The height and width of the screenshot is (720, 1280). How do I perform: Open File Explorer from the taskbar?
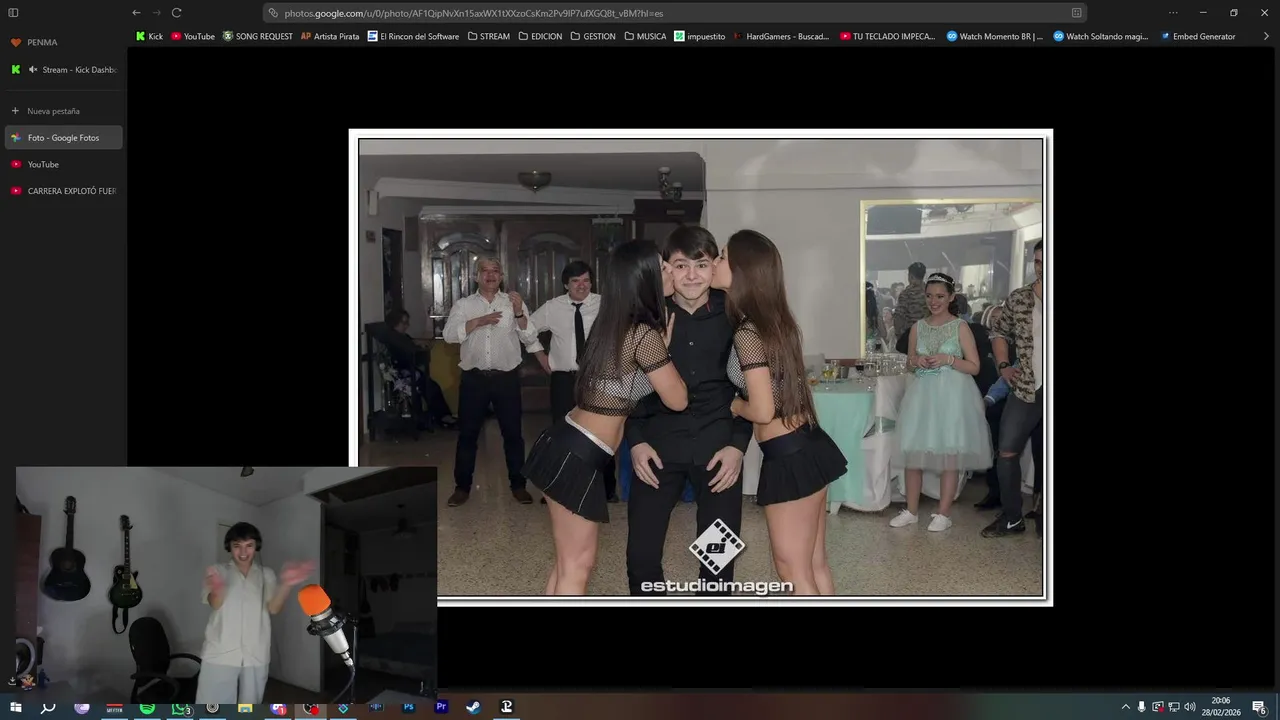[245, 707]
